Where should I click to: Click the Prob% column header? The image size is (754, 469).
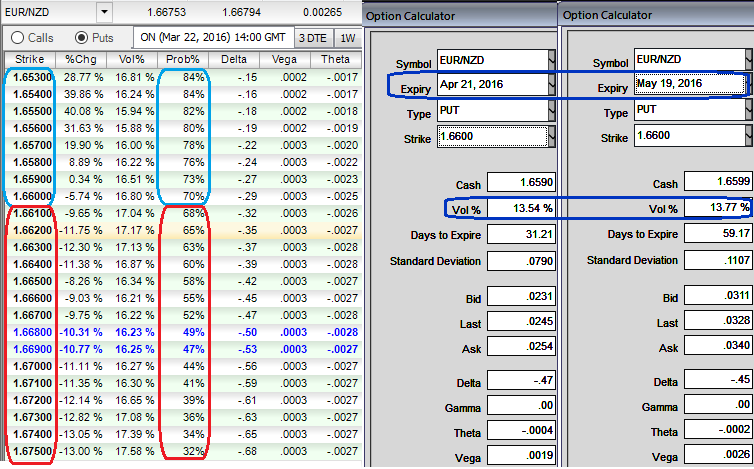coord(183,59)
